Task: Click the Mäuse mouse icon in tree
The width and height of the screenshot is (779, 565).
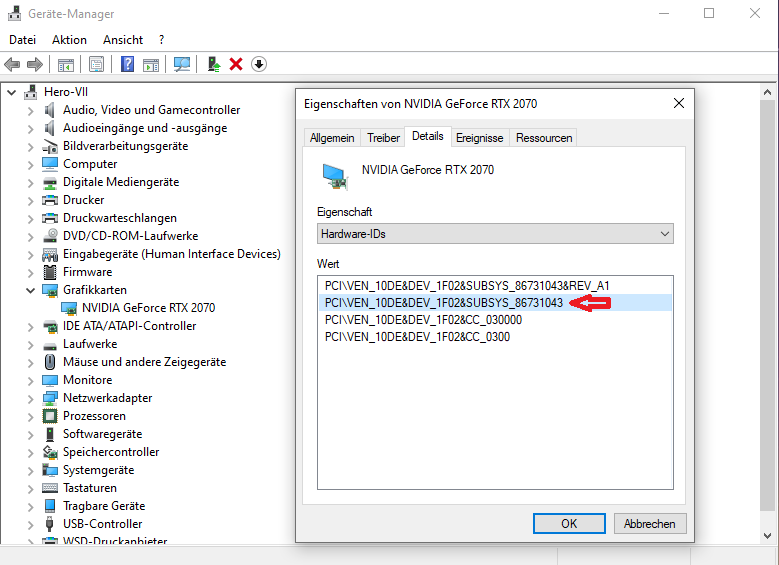Action: [50, 362]
